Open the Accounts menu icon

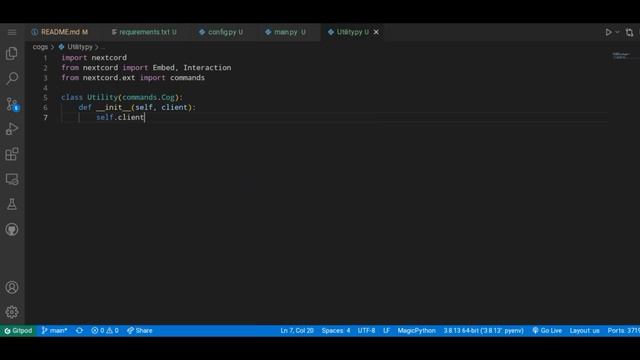tap(12, 287)
